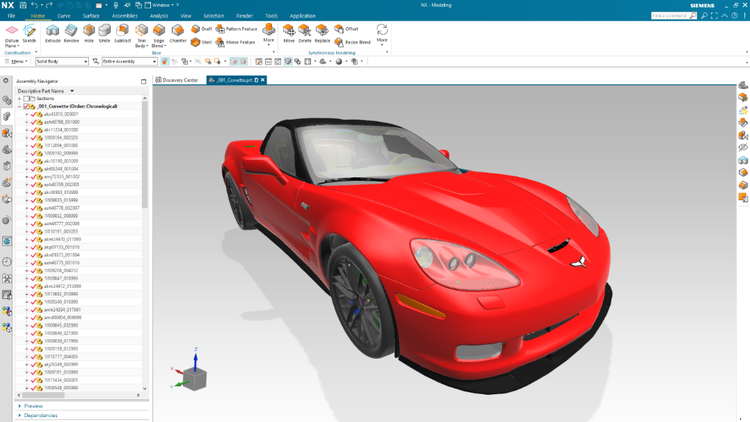Apply the Chamfer tool

tap(177, 33)
